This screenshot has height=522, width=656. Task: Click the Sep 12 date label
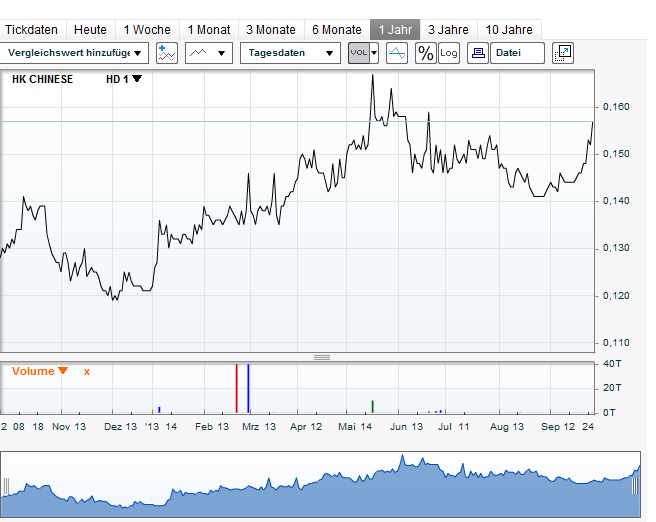point(558,427)
